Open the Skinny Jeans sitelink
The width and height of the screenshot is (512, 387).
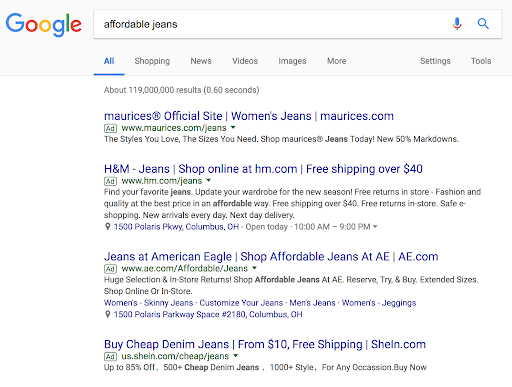[x=168, y=303]
